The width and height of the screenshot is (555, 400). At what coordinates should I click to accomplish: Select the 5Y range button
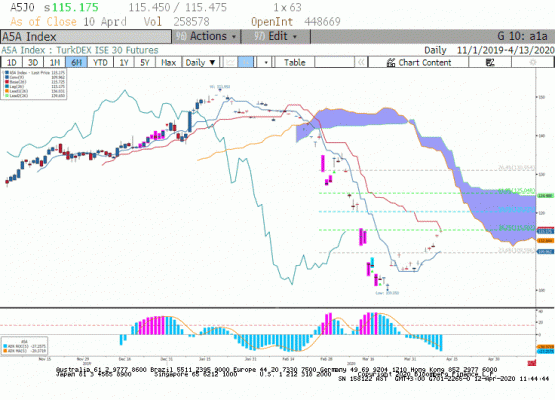(144, 63)
